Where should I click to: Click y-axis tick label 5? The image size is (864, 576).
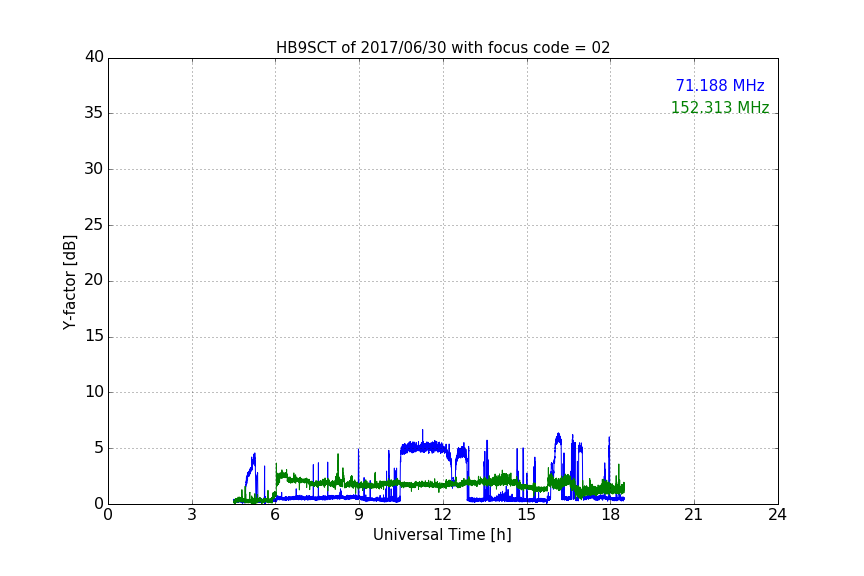tap(99, 448)
